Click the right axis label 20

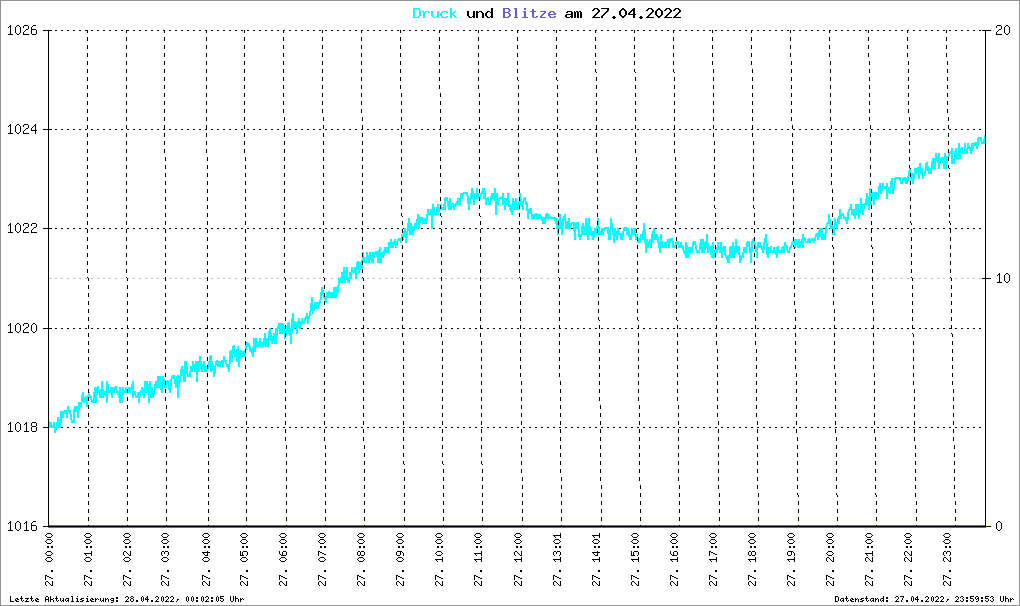[x=1002, y=31]
